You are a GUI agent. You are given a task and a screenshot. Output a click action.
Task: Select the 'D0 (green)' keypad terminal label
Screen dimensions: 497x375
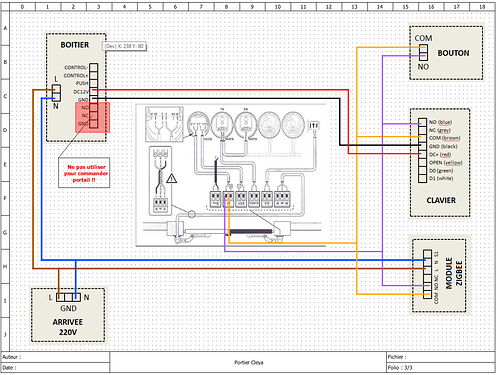coord(441,171)
